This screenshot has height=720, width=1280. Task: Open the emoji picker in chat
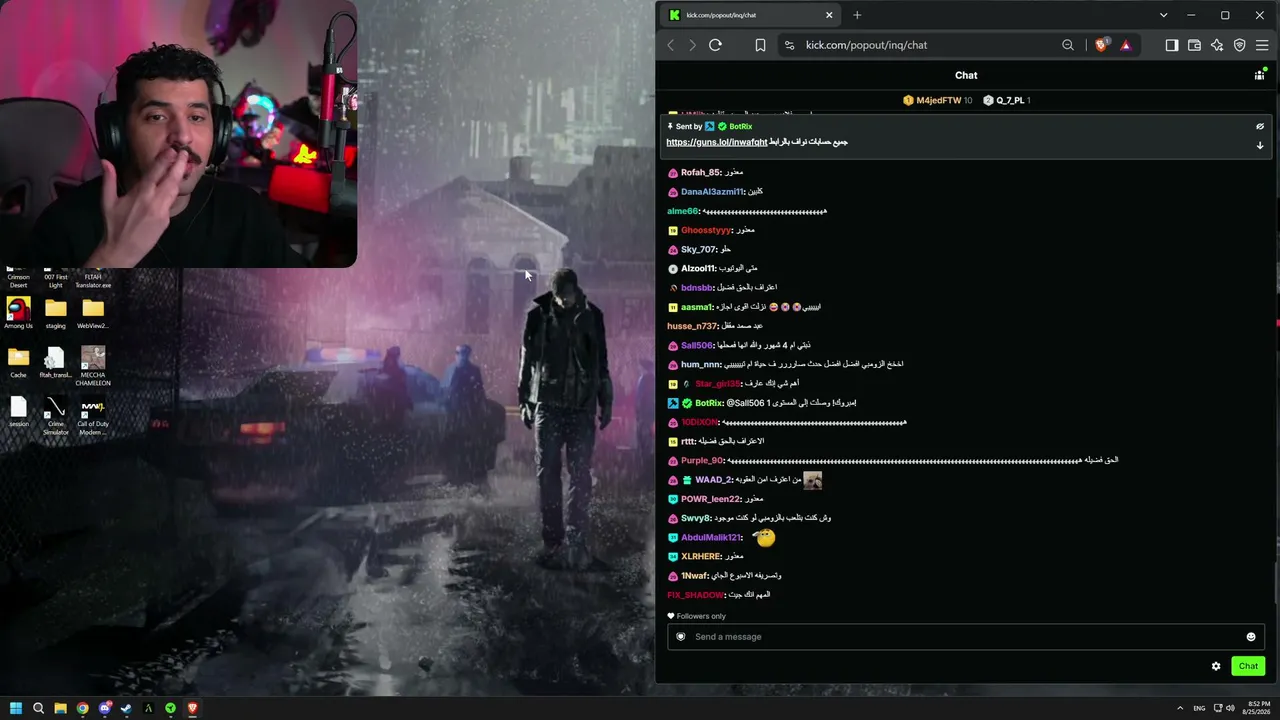pyautogui.click(x=1251, y=637)
